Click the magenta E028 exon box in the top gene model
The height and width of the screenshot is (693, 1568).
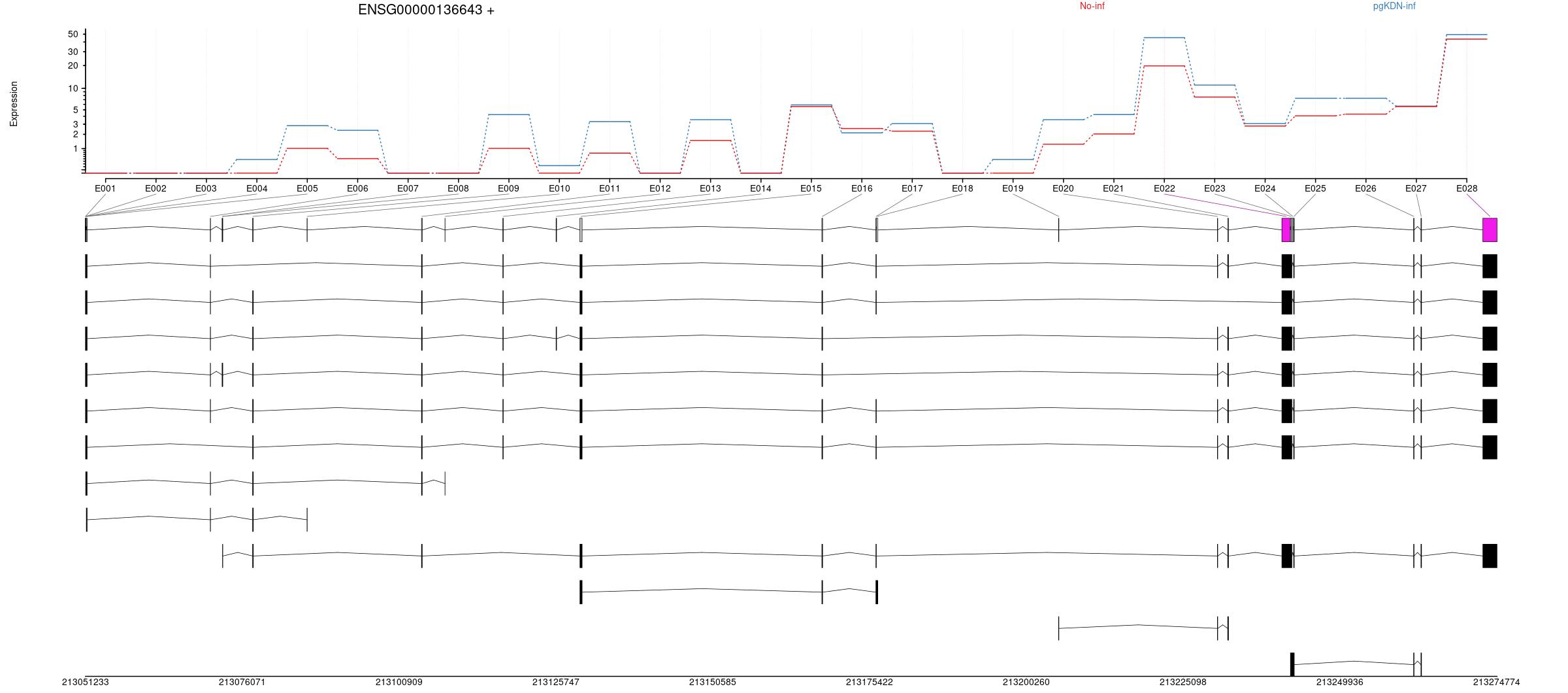1490,230
